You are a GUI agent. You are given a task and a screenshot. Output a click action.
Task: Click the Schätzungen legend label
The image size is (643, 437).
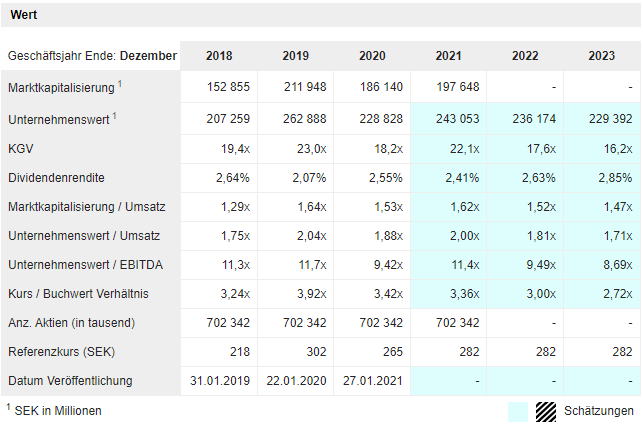coord(598,411)
